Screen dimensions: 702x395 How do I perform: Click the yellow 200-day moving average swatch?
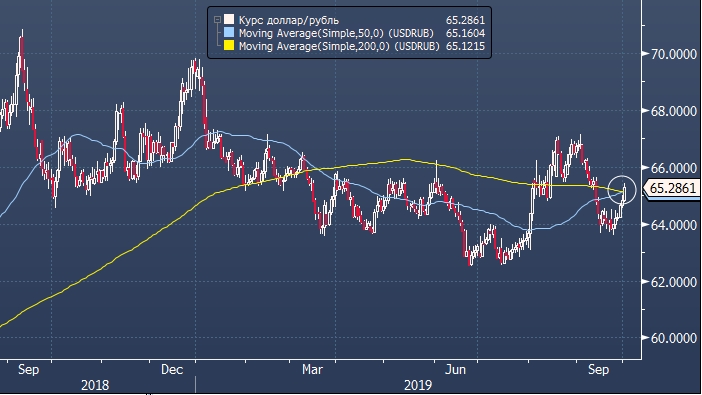click(x=229, y=45)
